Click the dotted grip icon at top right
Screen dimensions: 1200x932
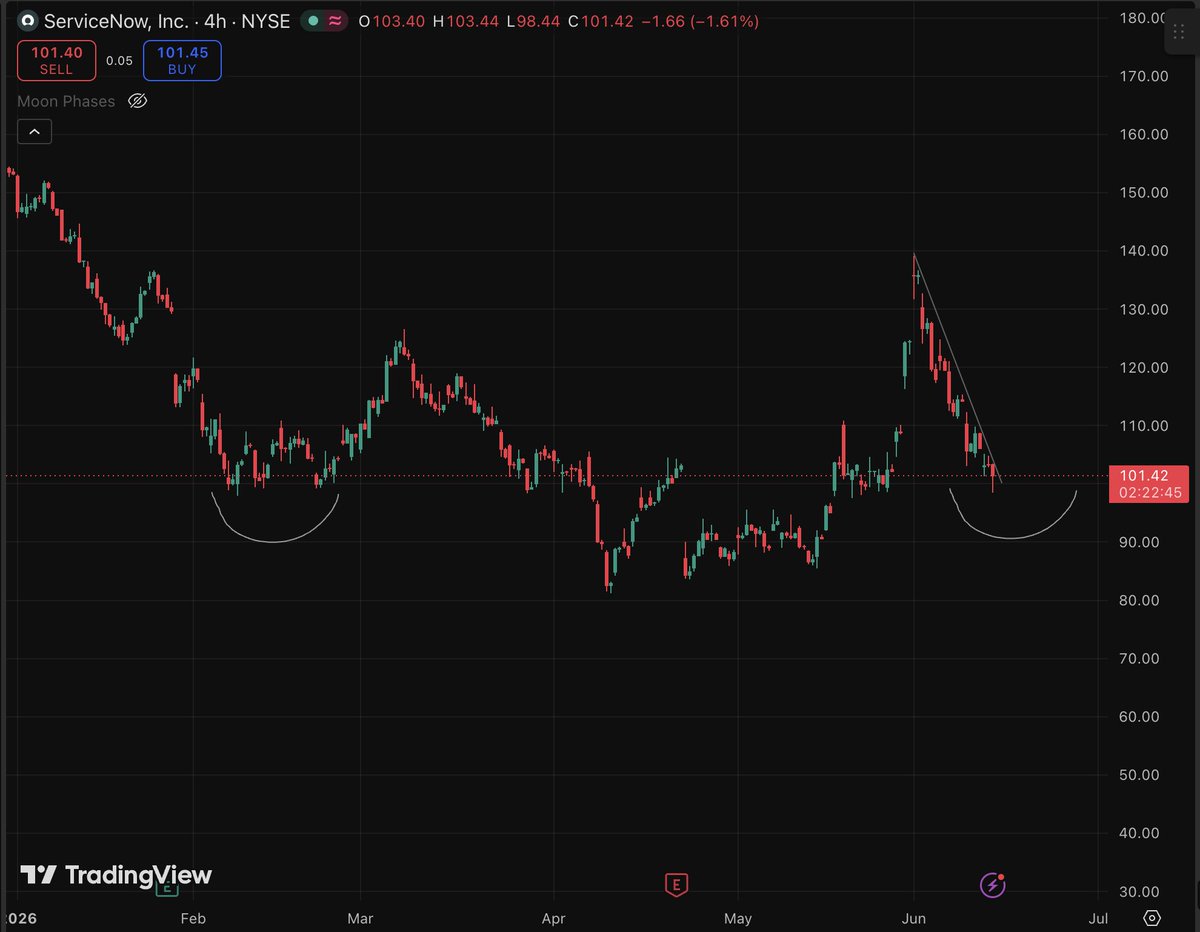coord(1179,31)
